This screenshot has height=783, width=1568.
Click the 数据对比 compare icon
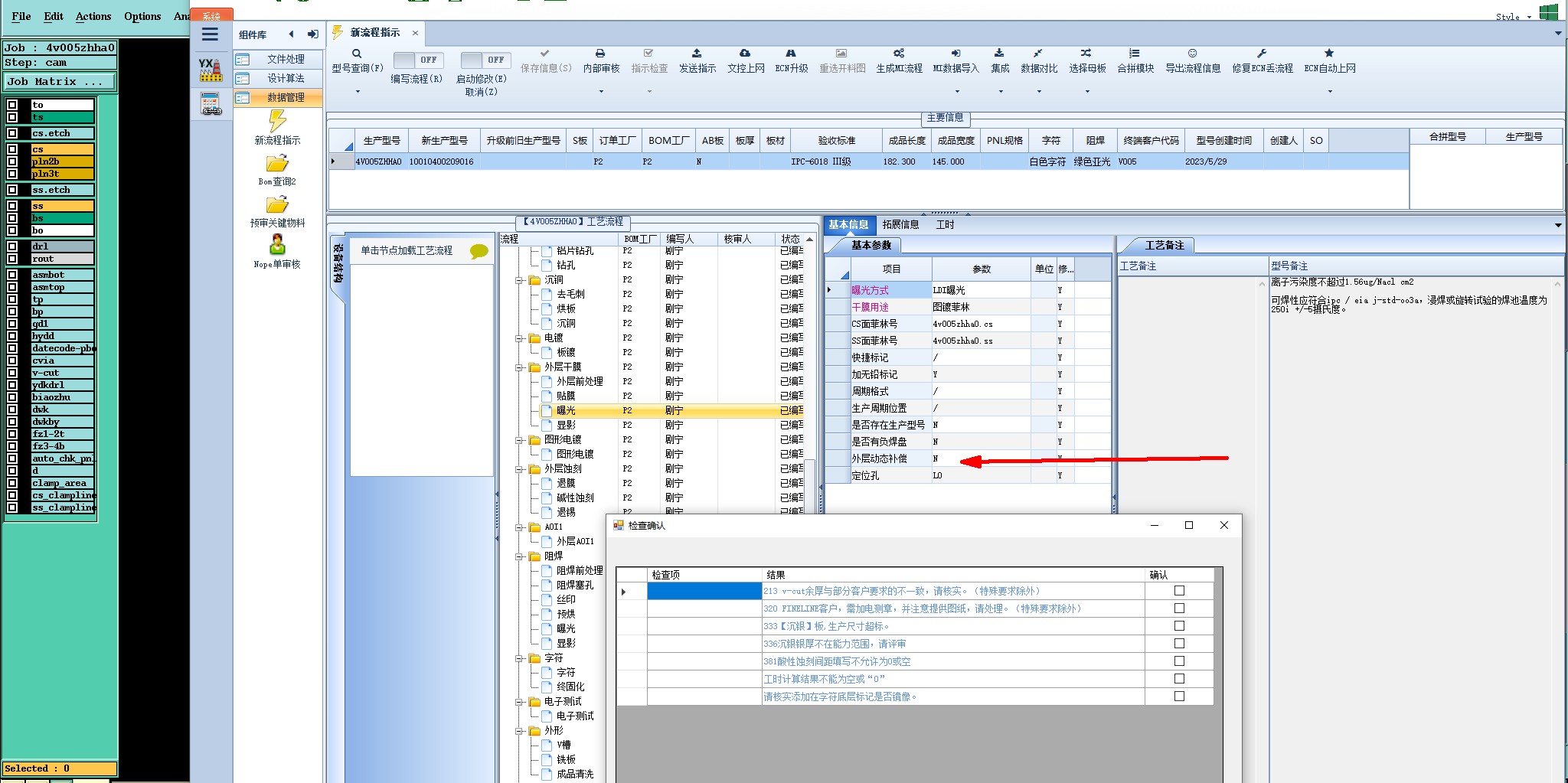point(1037,54)
